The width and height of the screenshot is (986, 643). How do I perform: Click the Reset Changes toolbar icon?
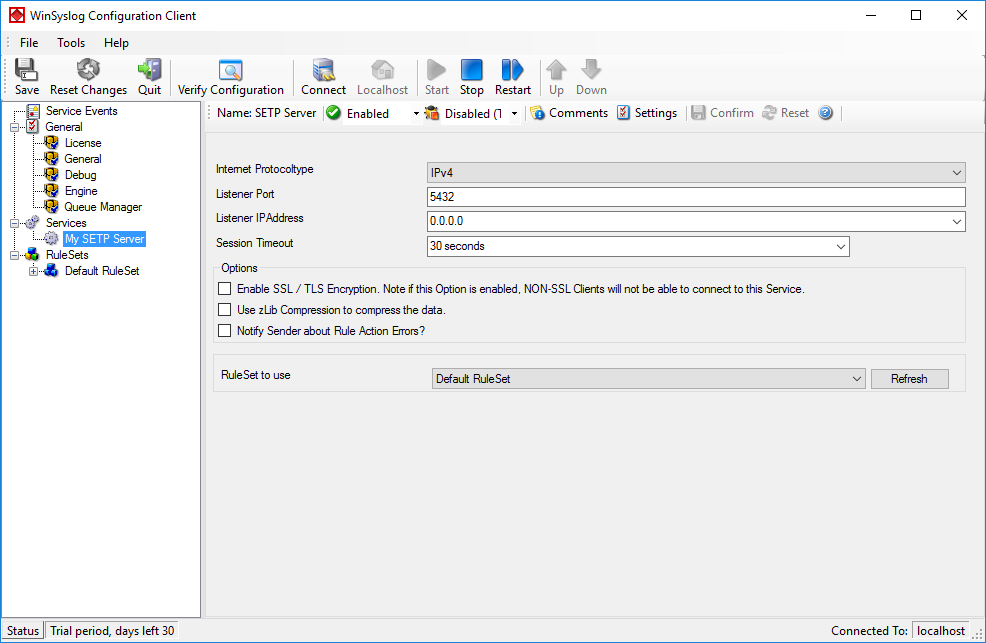(88, 70)
